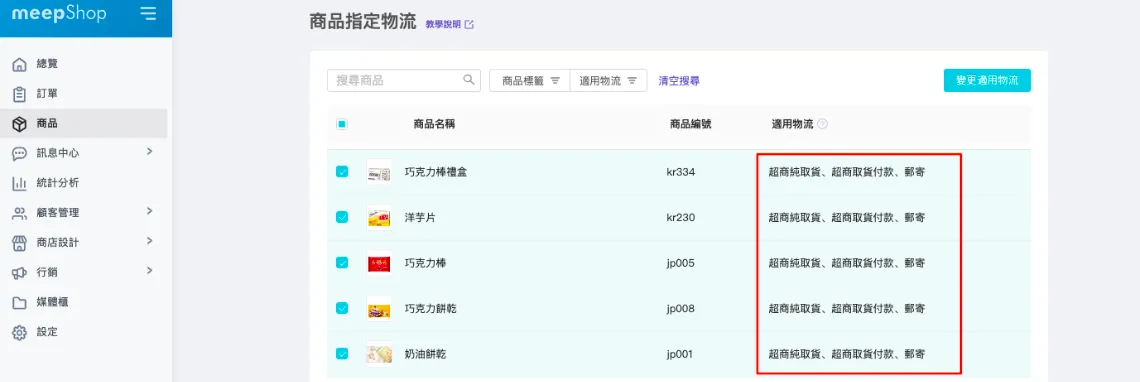The width and height of the screenshot is (1140, 382).
Task: Click the 訂單 clipboard icon
Action: [20, 94]
